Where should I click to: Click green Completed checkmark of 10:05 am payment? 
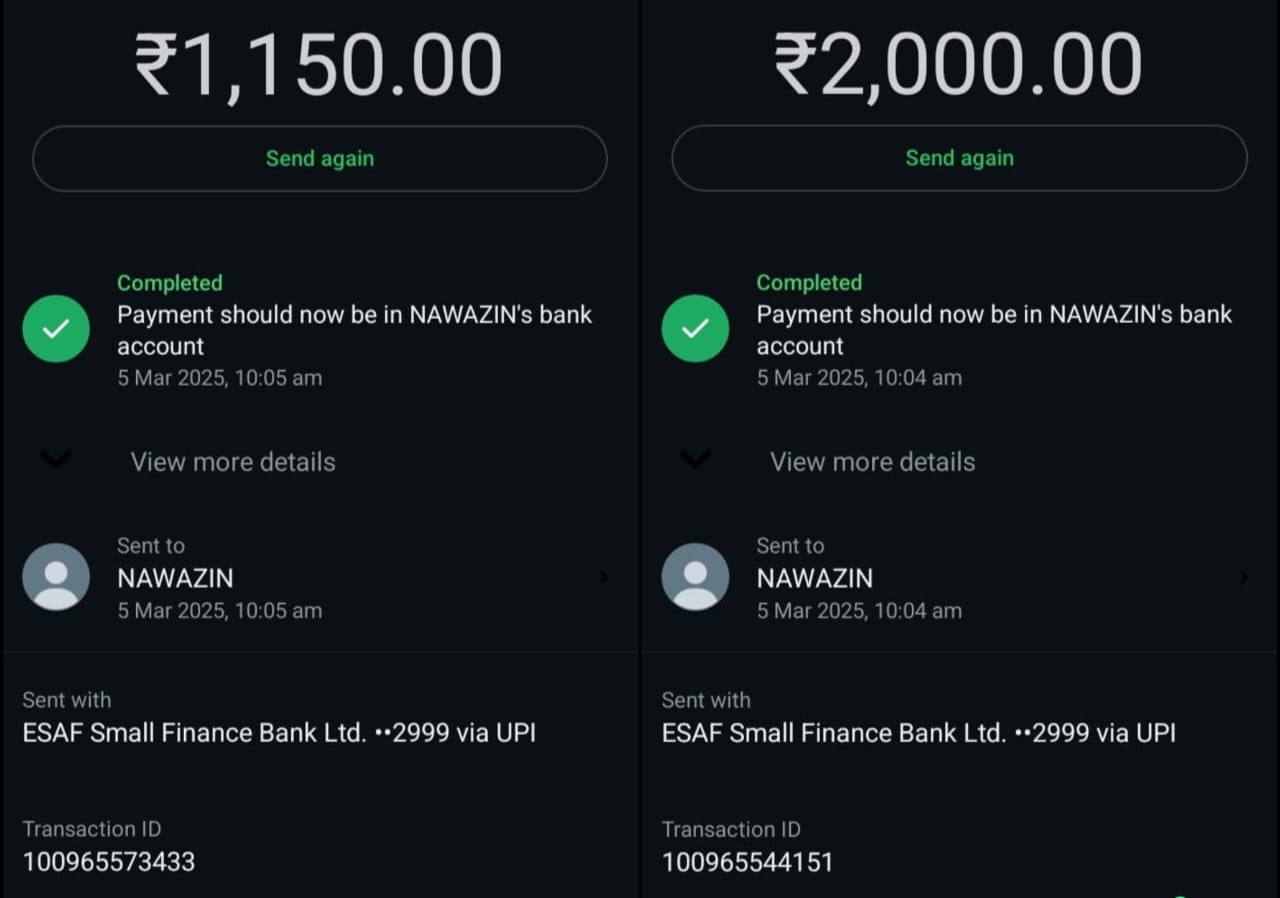[56, 329]
